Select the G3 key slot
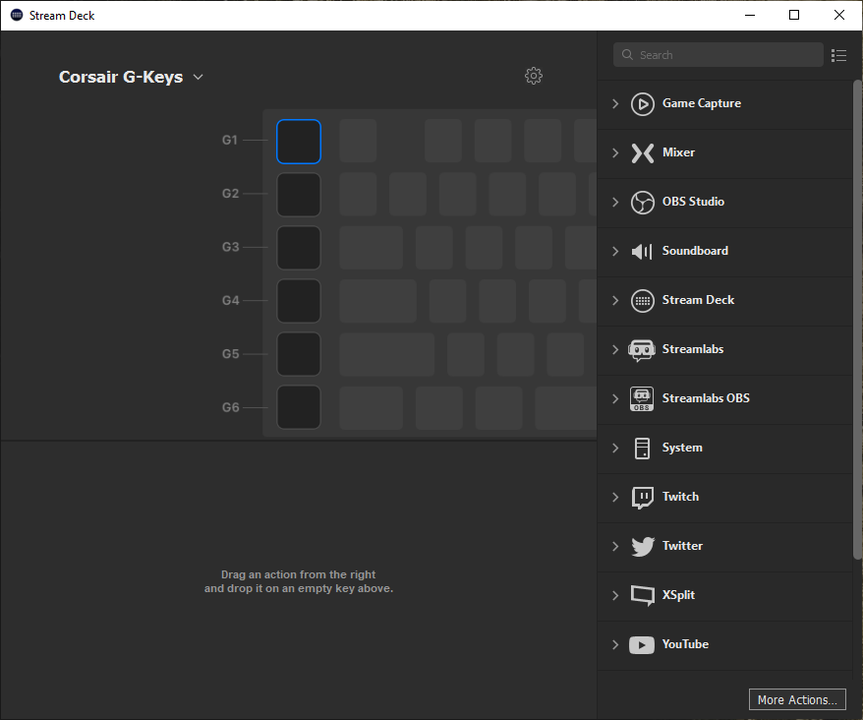863x720 pixels. (x=298, y=248)
